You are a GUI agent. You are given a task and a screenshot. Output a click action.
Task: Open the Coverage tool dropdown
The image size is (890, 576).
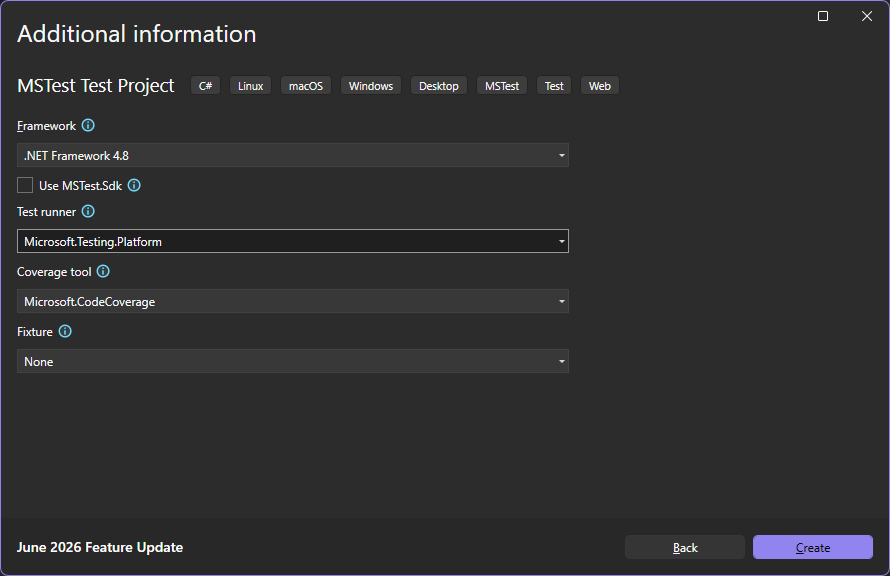coord(293,302)
